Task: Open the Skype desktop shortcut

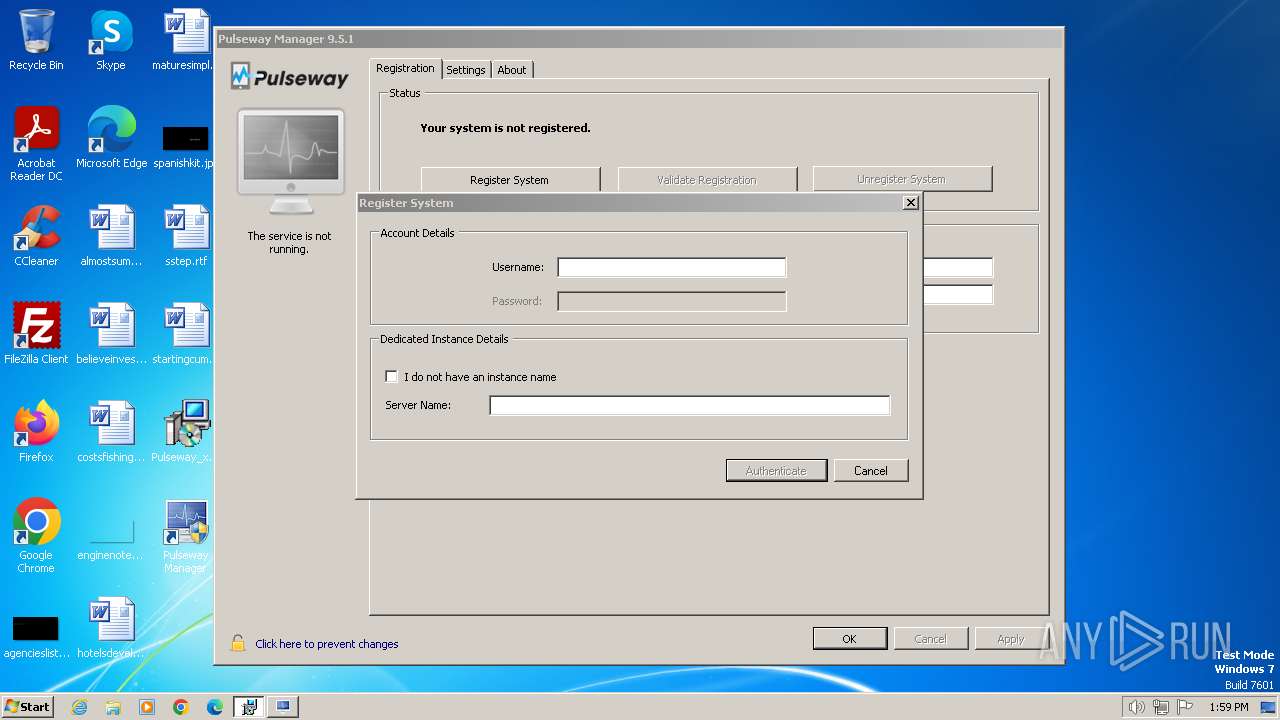Action: point(111,40)
